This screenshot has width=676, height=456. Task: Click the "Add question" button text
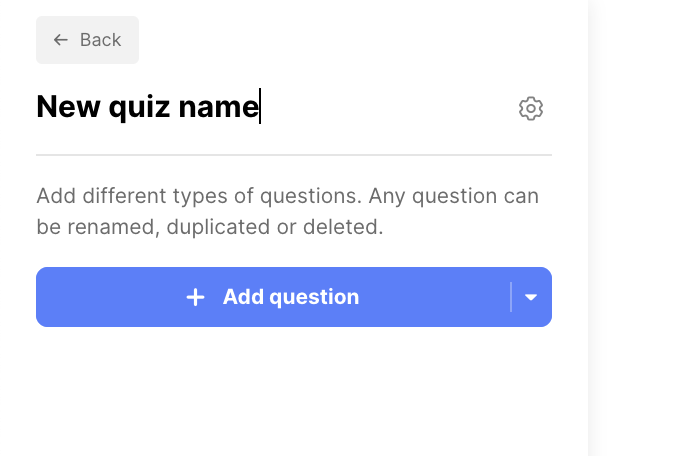point(290,297)
